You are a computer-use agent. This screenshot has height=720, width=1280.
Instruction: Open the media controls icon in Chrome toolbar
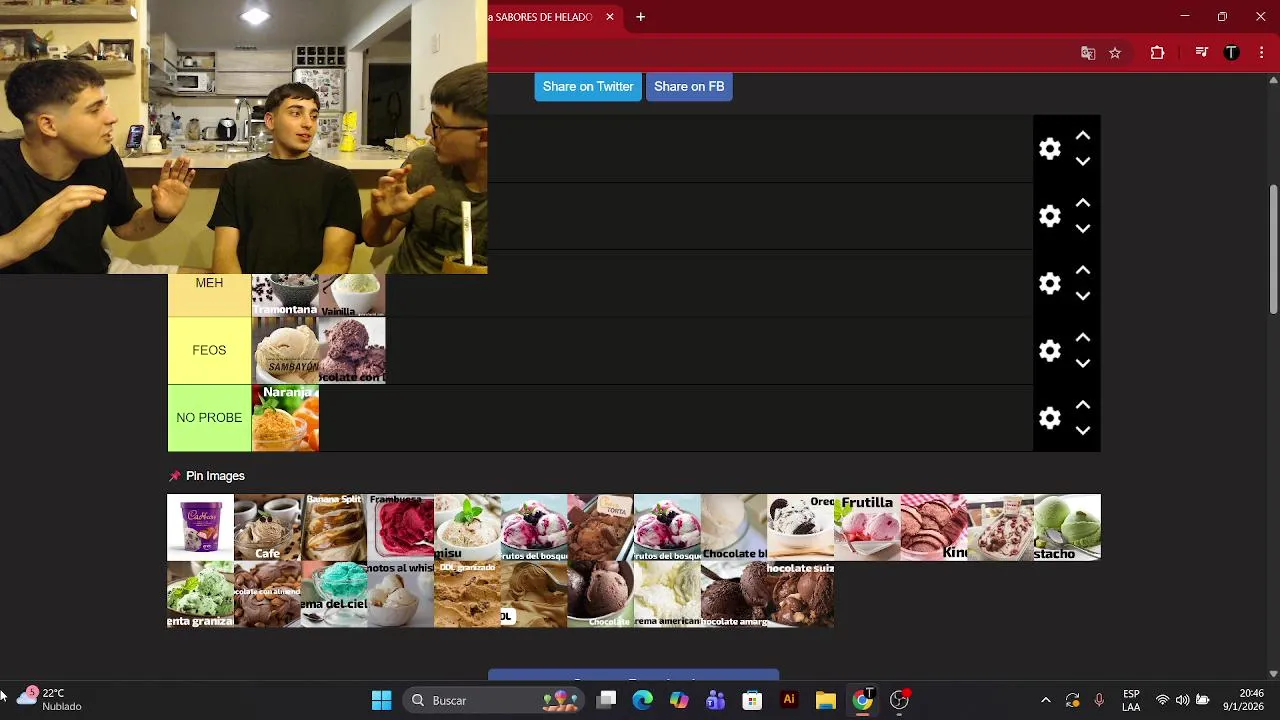pos(1202,53)
